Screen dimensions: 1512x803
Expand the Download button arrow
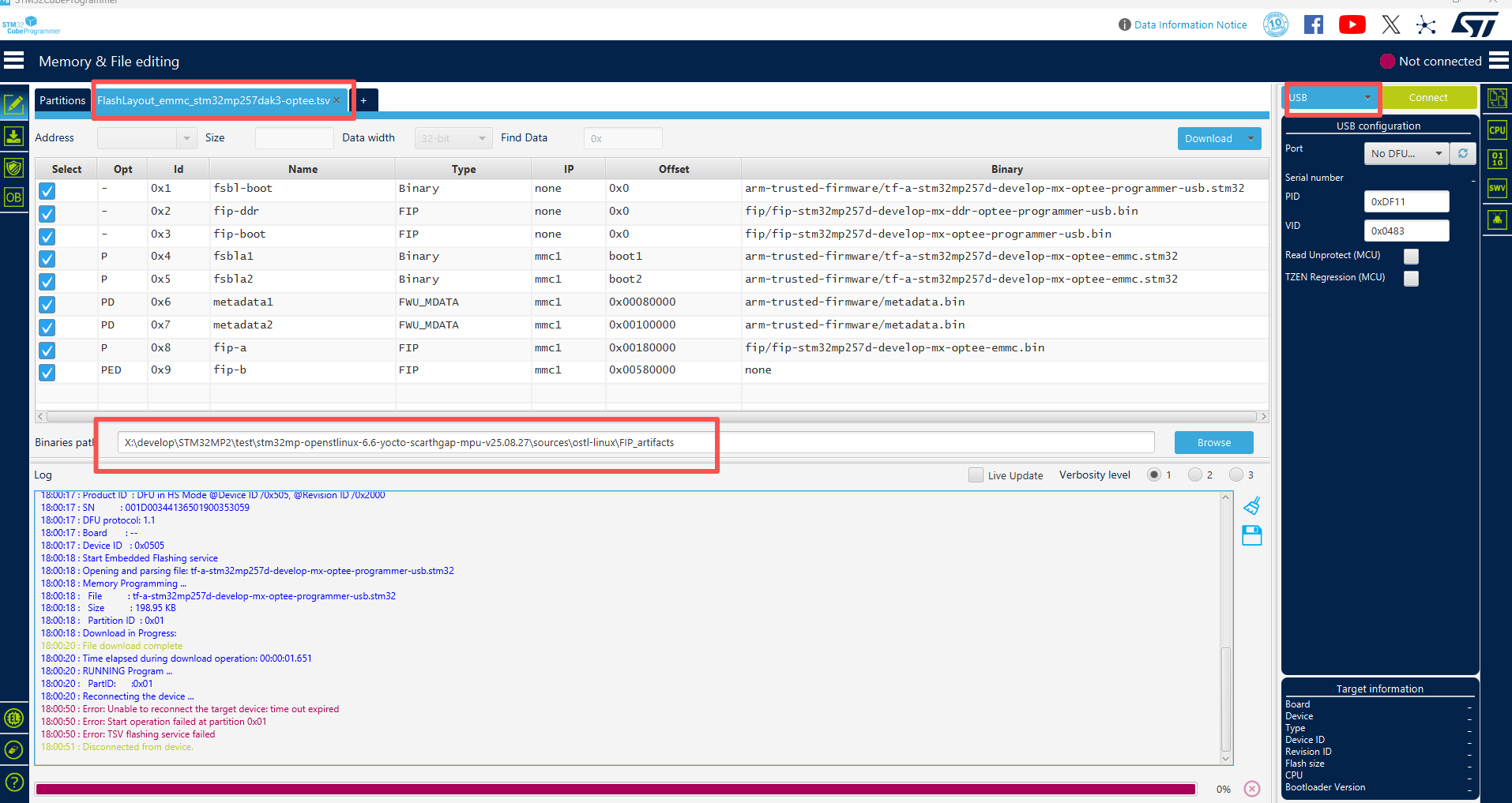(1251, 138)
